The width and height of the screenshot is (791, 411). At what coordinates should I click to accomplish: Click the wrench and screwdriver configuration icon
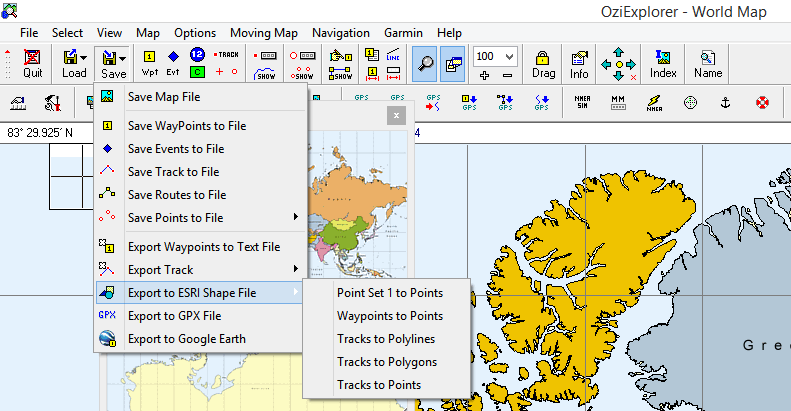click(52, 103)
